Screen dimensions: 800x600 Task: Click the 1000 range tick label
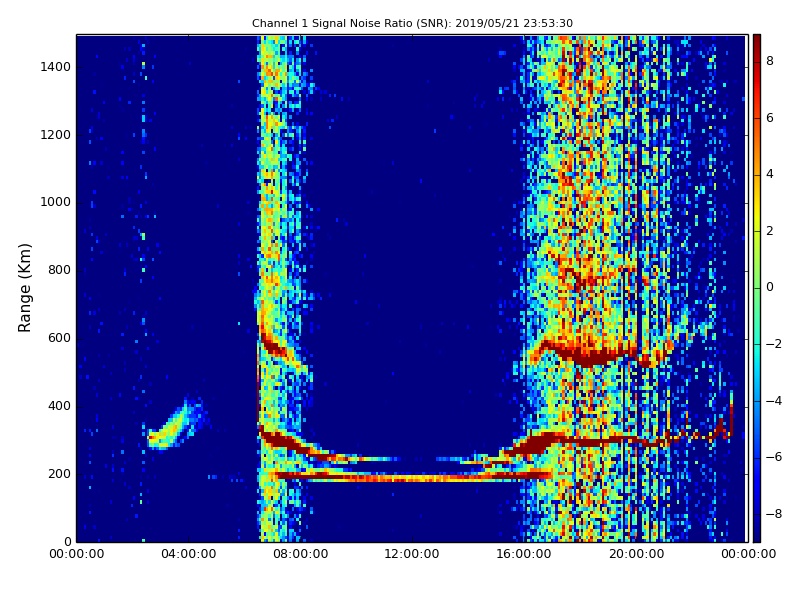pos(56,202)
